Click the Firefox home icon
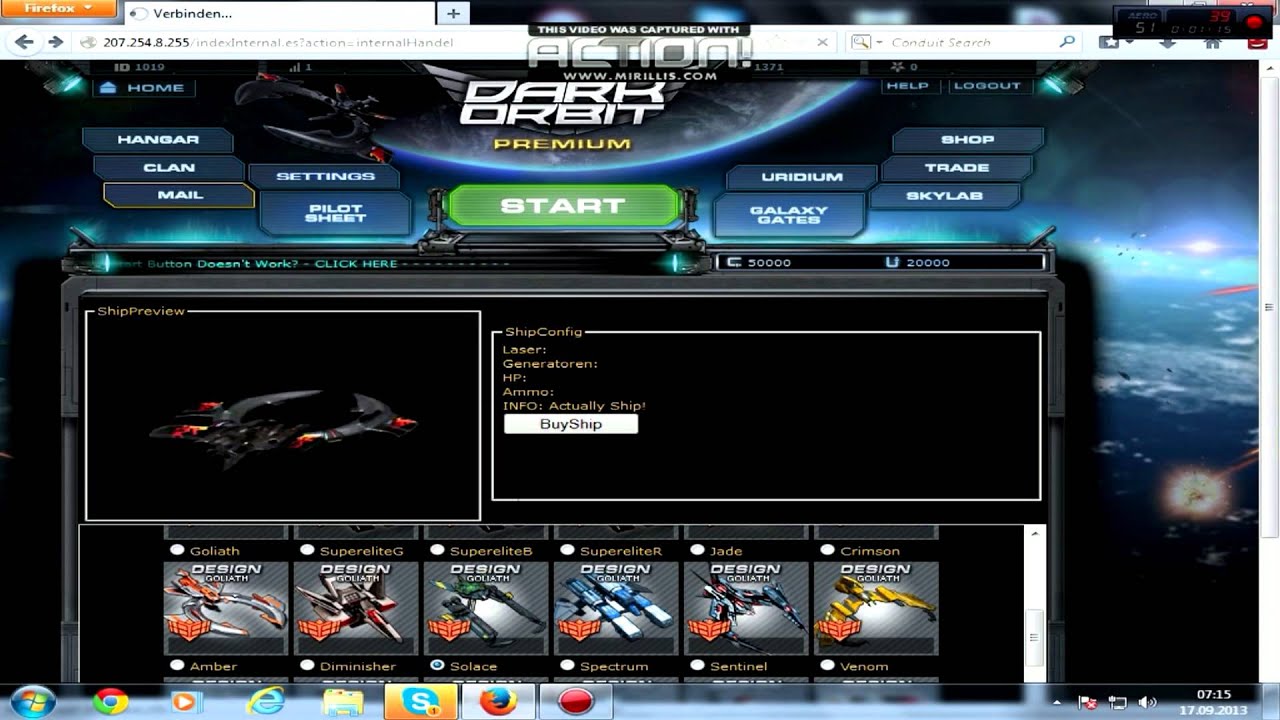This screenshot has height=720, width=1280. coord(1212,43)
